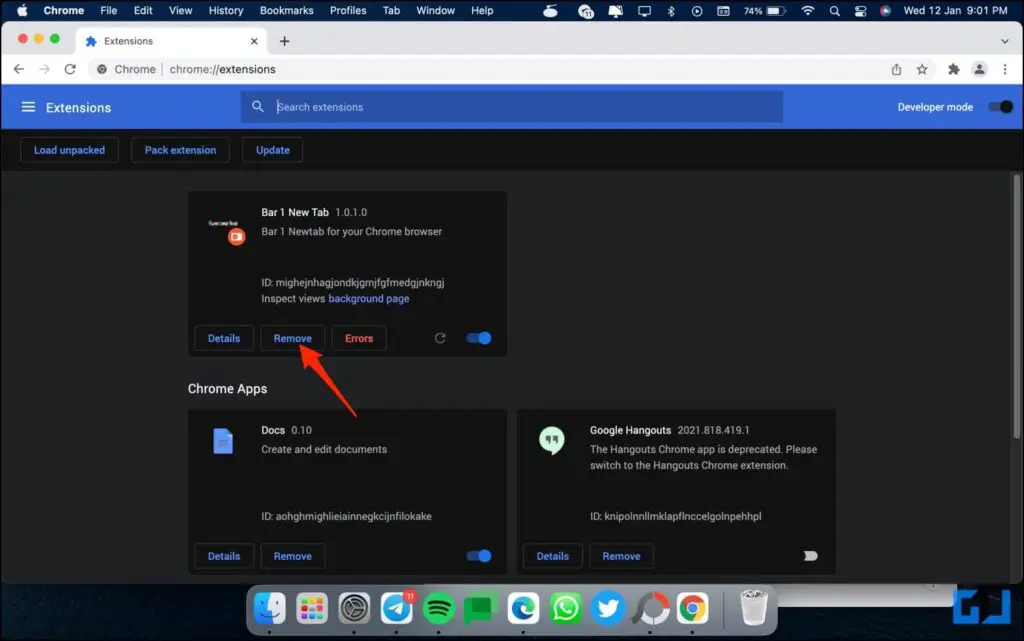The height and width of the screenshot is (641, 1024).
Task: Bookmark this page with the star icon
Action: pos(922,69)
